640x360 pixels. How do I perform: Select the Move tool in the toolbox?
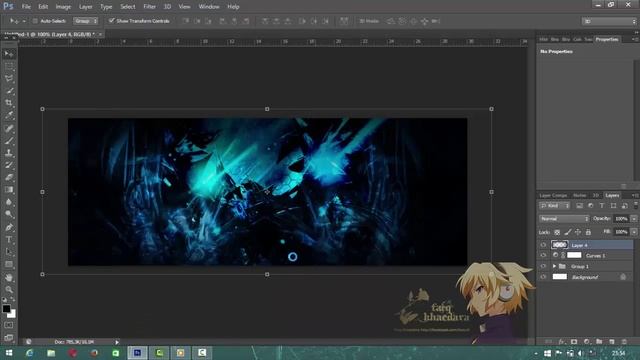pos(9,54)
